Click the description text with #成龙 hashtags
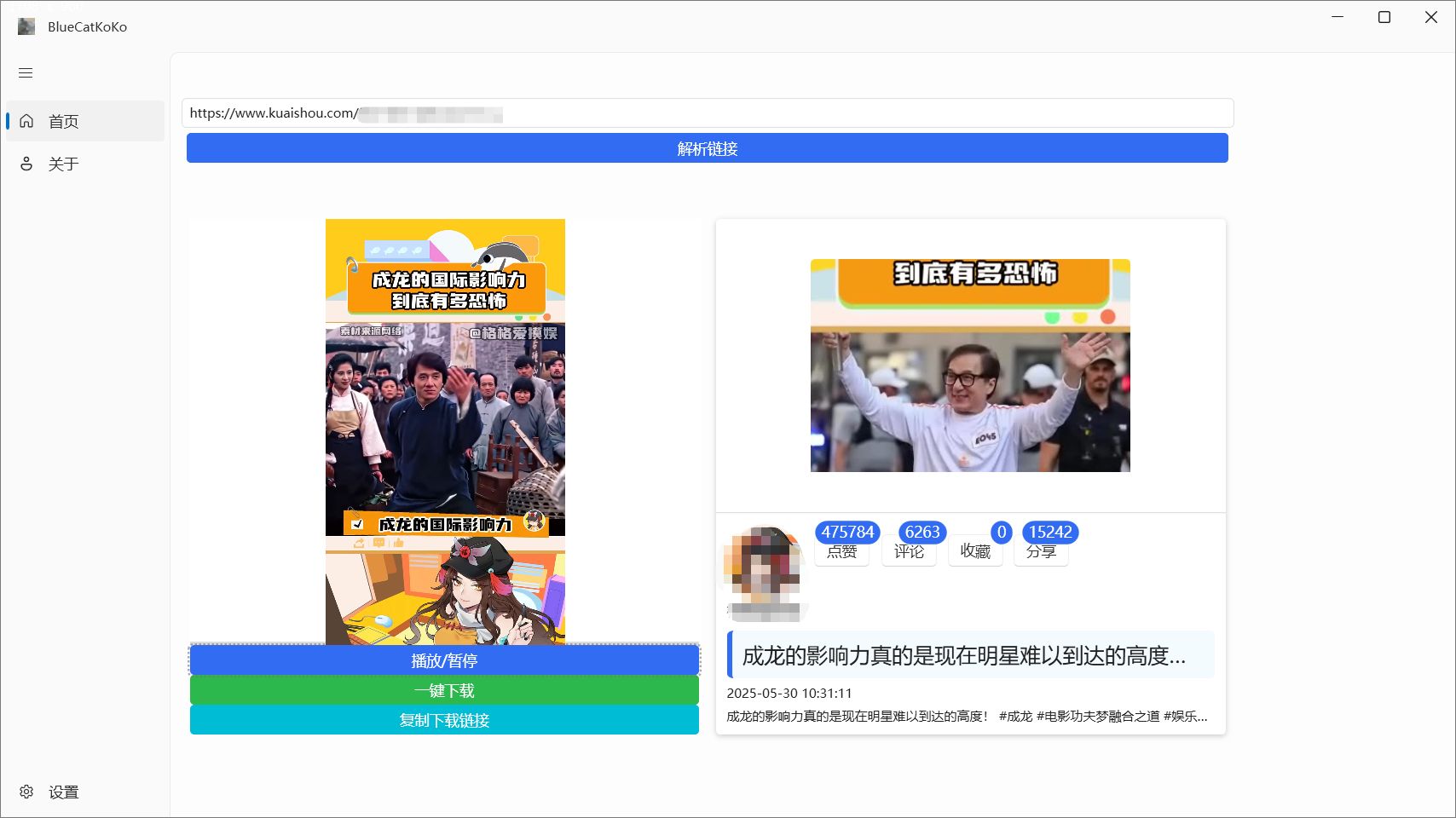 [967, 717]
